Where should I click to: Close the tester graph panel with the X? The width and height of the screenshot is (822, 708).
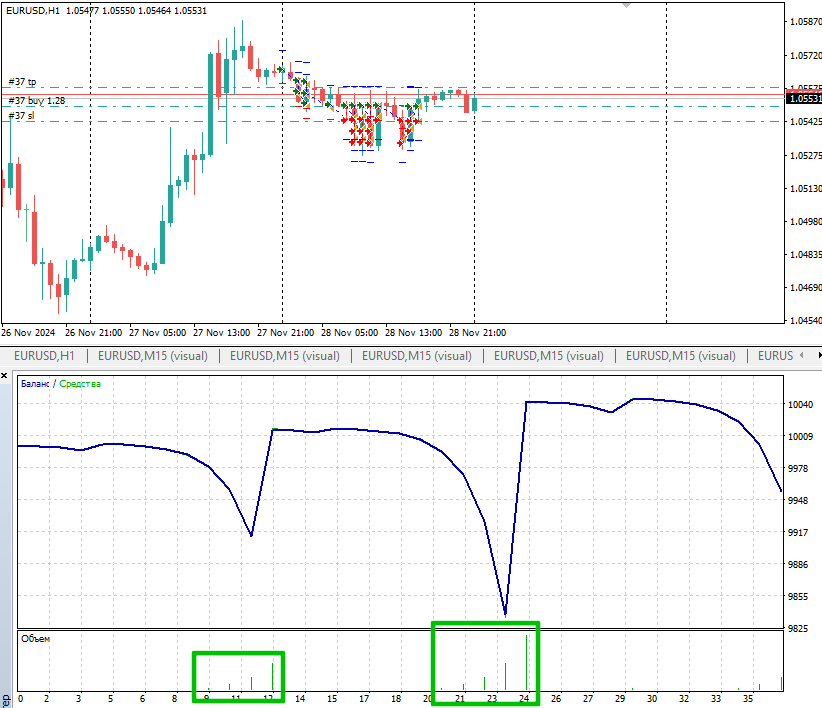[4, 375]
